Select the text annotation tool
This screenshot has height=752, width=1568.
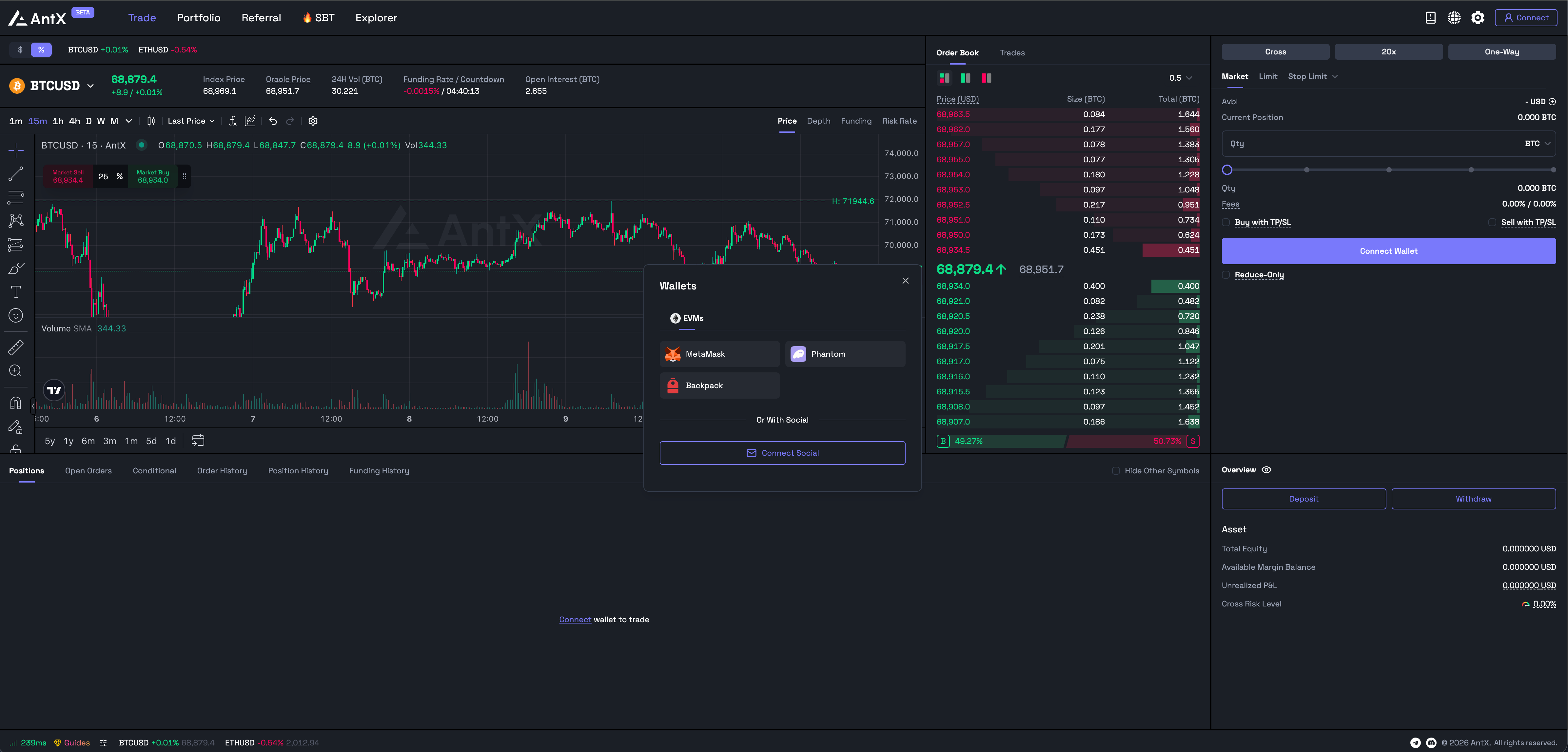16,292
